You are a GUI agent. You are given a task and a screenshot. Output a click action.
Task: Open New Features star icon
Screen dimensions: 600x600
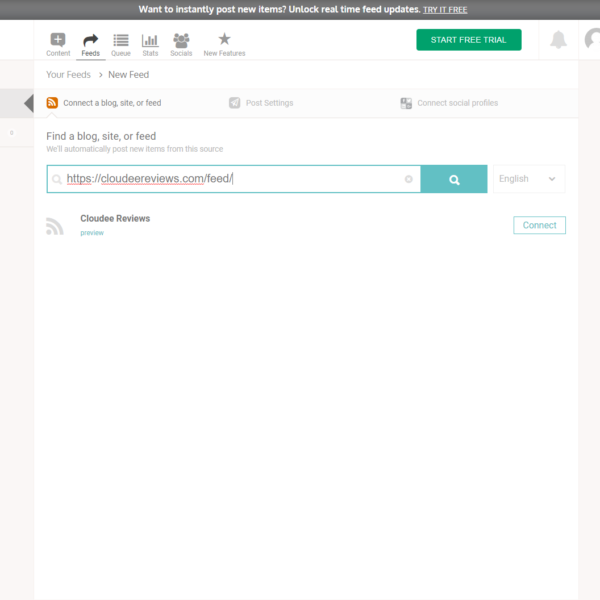[x=224, y=39]
